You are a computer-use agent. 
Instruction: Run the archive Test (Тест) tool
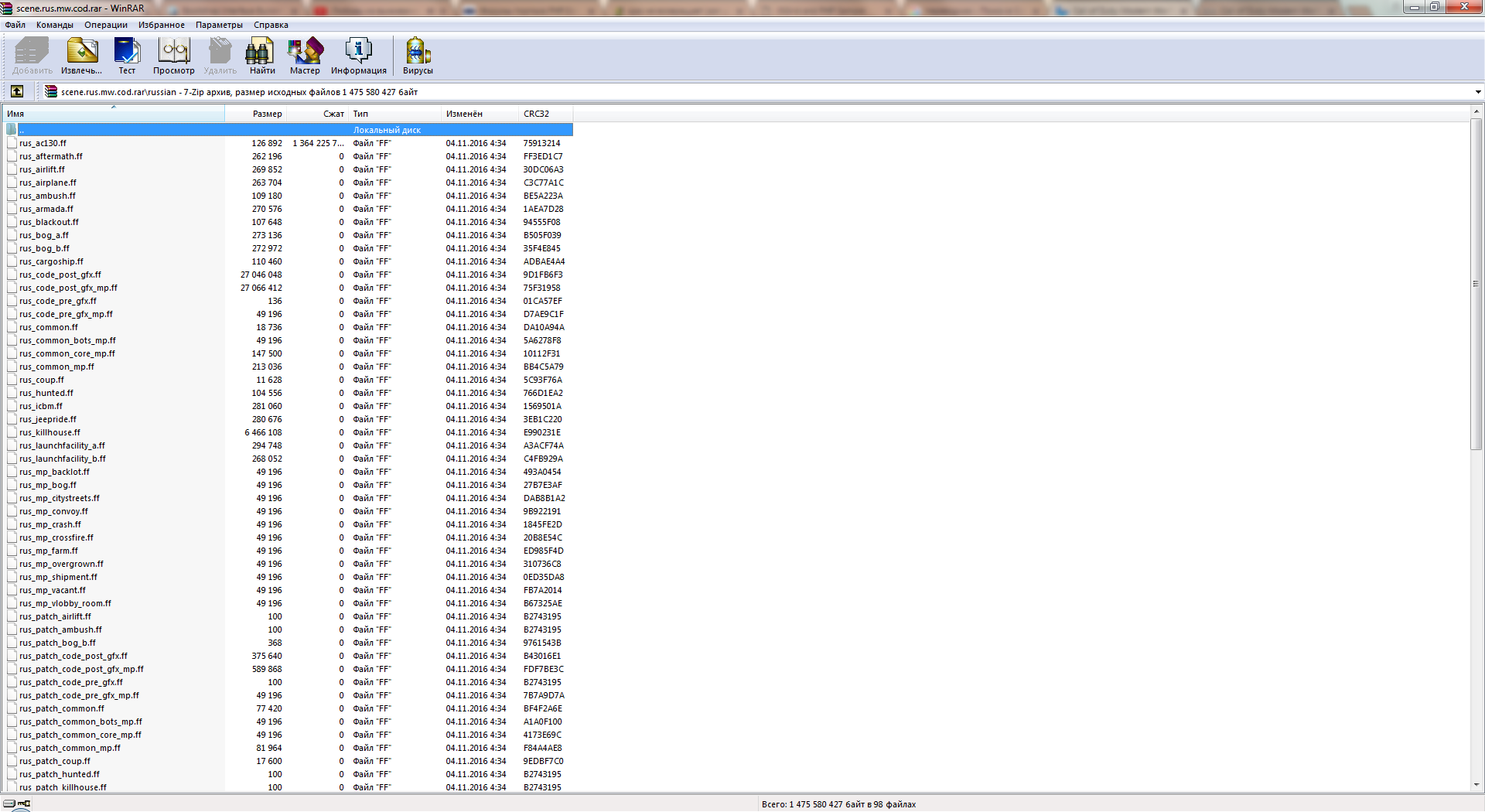click(127, 56)
